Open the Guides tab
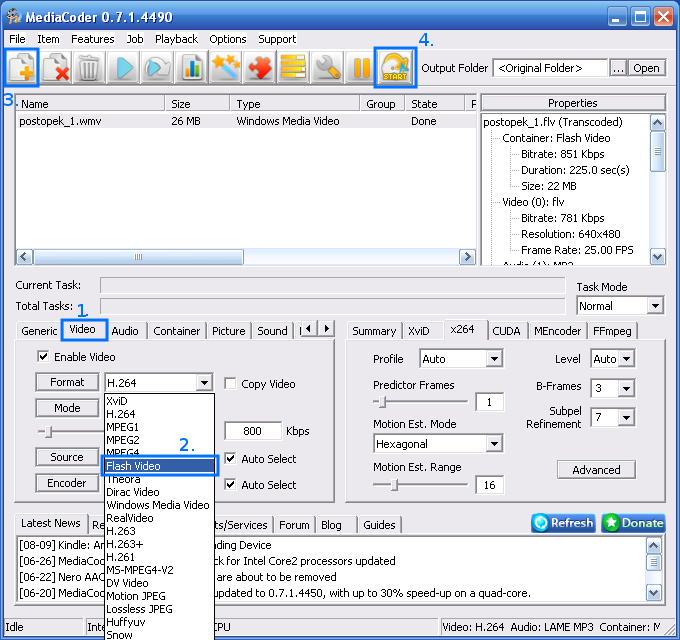 click(379, 525)
